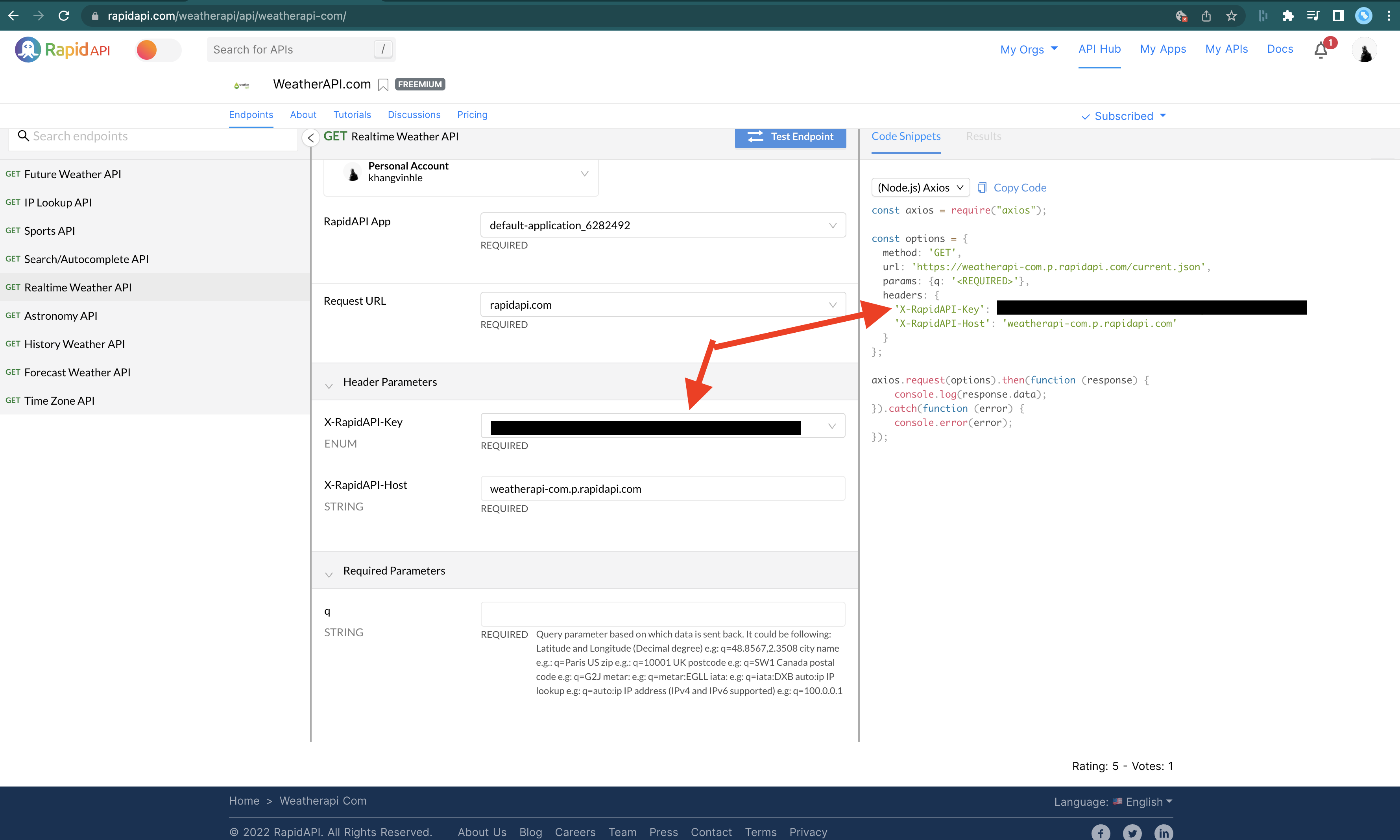
Task: Open Chrome extensions puzzle icon
Action: pos(1288,16)
